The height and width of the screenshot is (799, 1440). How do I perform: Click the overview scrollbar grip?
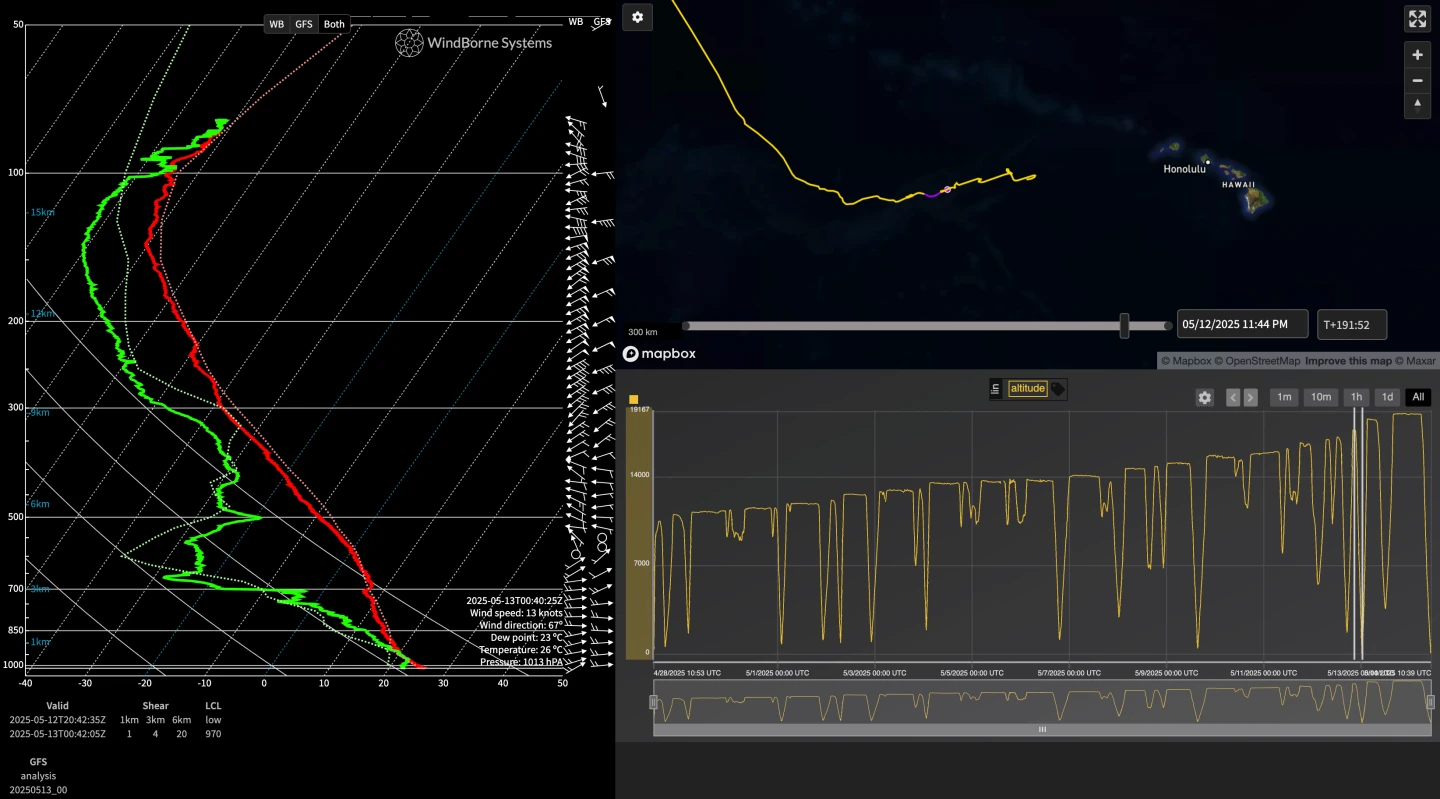[1042, 730]
